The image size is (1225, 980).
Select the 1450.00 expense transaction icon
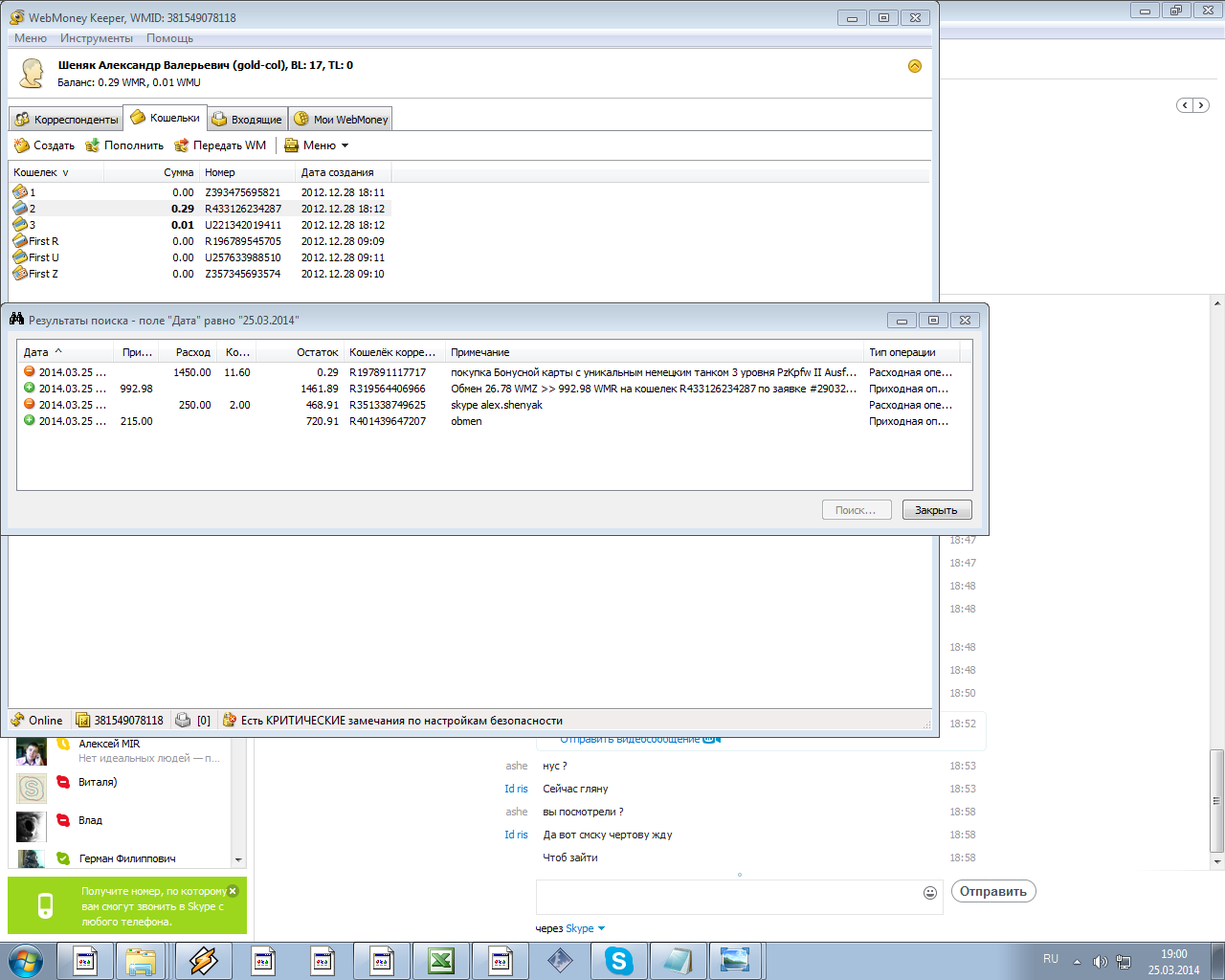pos(30,371)
